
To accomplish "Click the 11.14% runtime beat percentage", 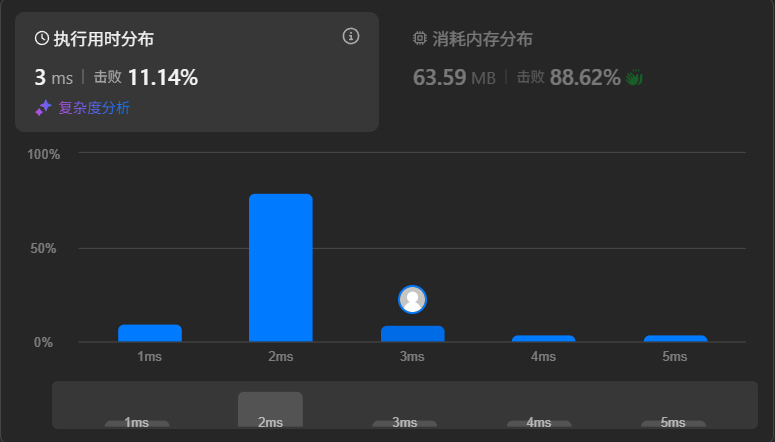I will point(163,78).
